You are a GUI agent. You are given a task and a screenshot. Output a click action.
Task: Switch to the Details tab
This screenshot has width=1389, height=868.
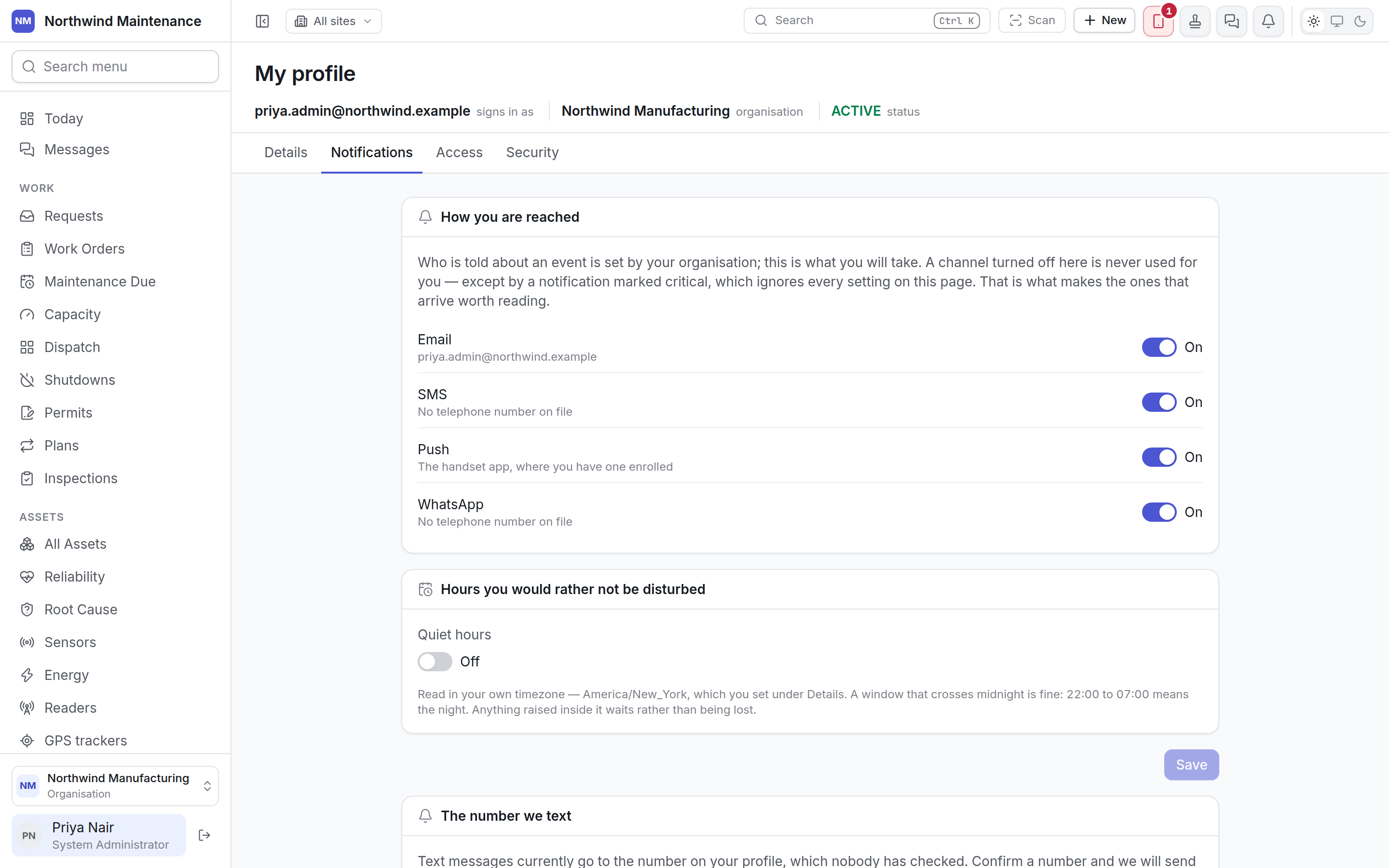click(286, 153)
